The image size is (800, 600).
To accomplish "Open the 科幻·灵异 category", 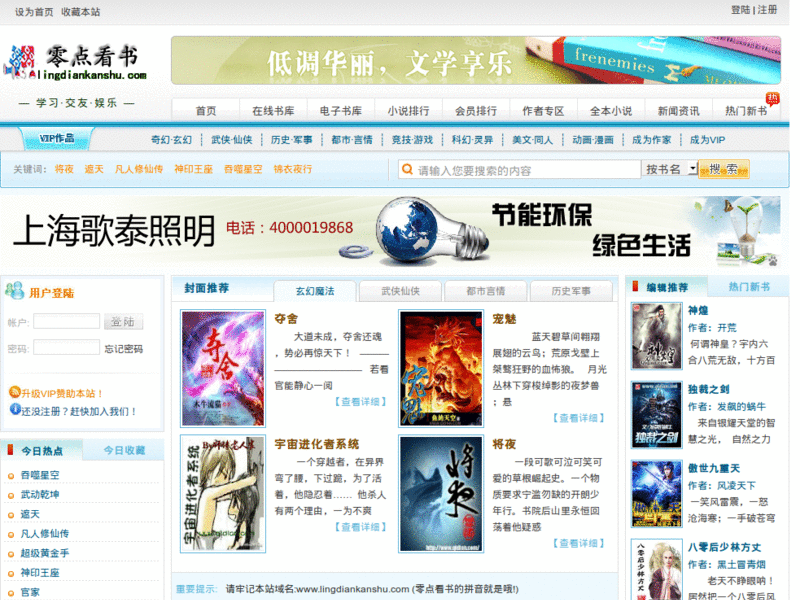I will (x=472, y=140).
